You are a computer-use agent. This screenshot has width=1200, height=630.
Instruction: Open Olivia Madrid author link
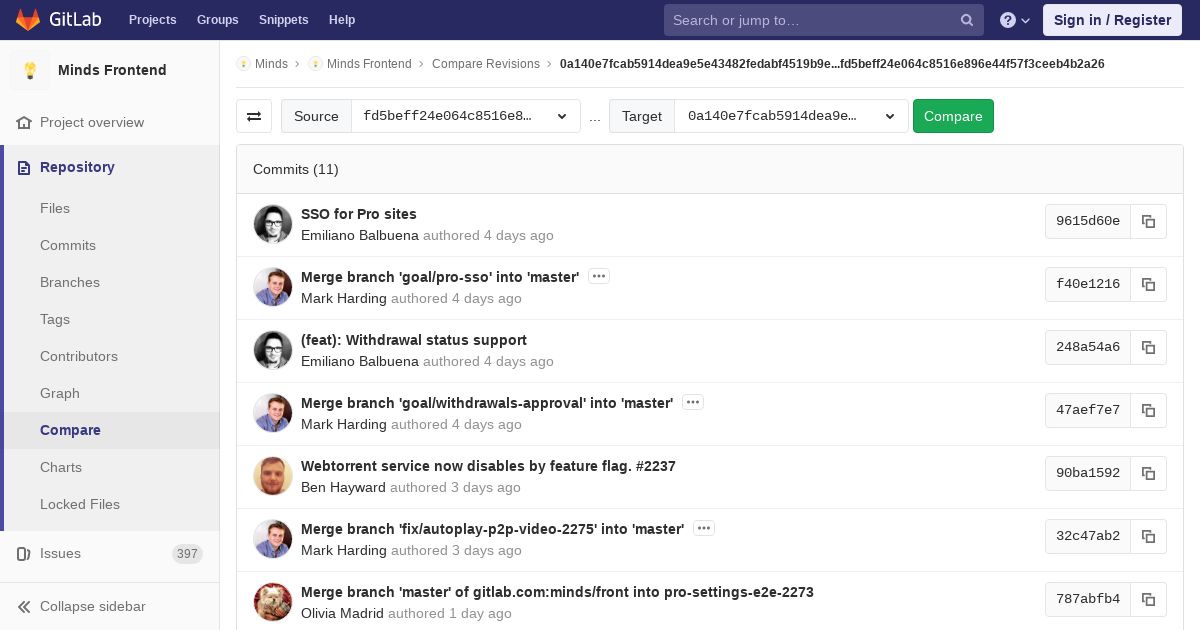[x=342, y=613]
